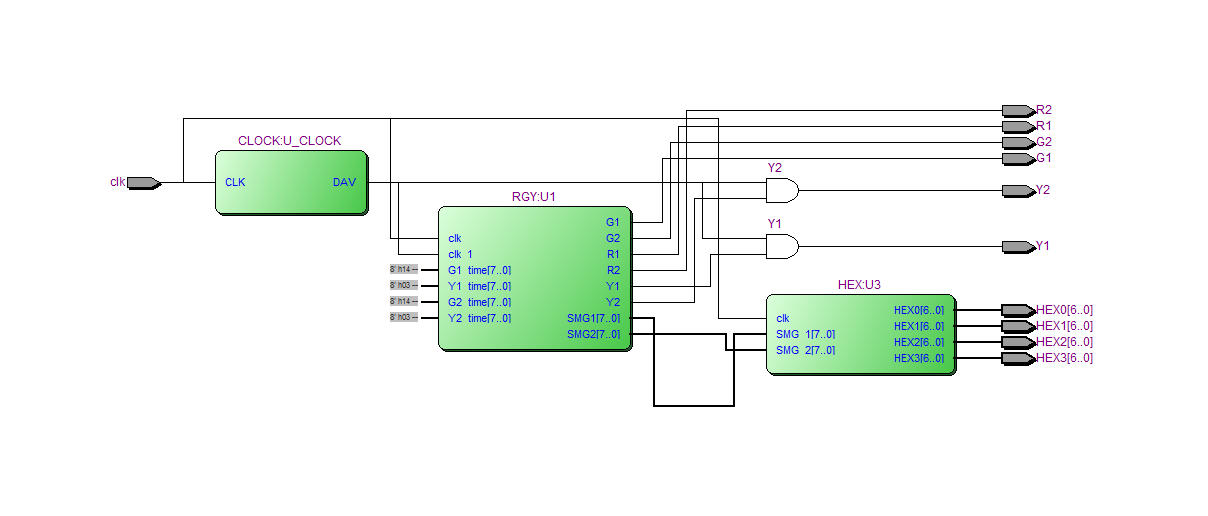Click the G2_time[7..0] input port
Screen dimensions: 1208x516
[480, 302]
